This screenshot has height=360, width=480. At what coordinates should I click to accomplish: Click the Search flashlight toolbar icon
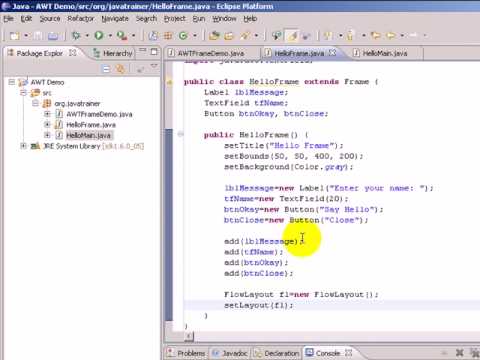(x=246, y=35)
